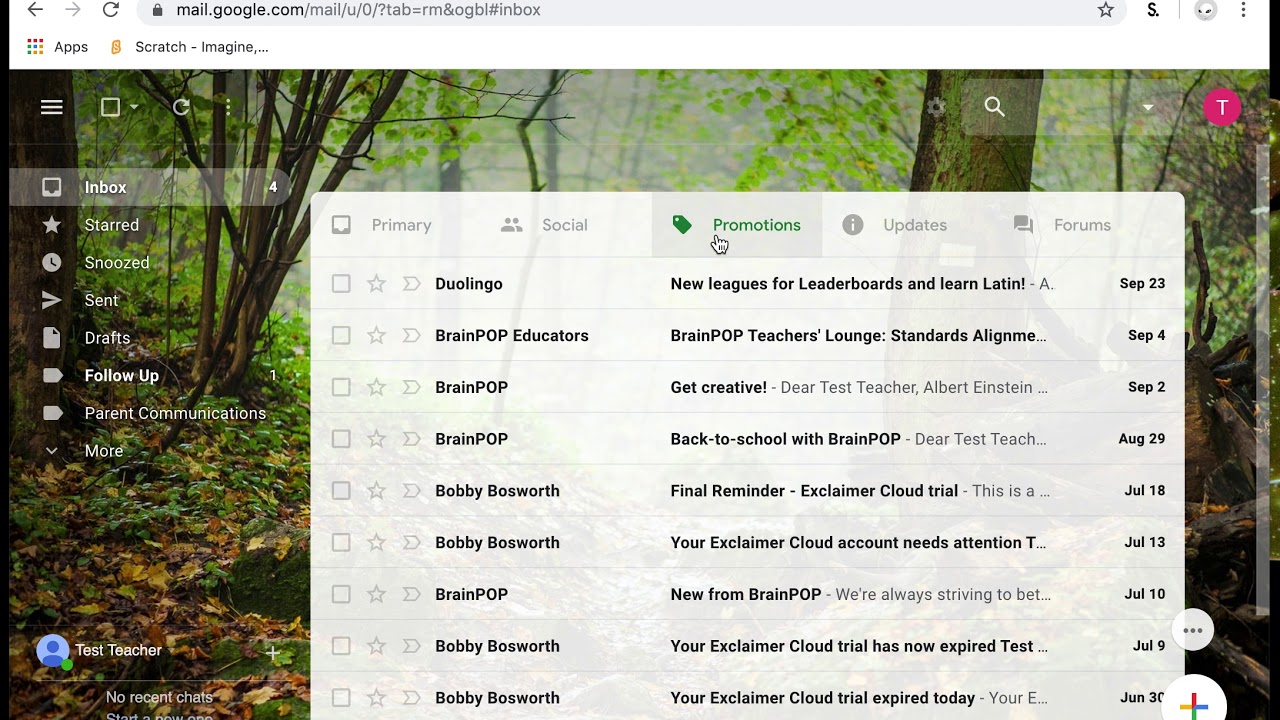Open the three-dot more options in mail toolbar
This screenshot has width=1280, height=720.
pyautogui.click(x=228, y=107)
